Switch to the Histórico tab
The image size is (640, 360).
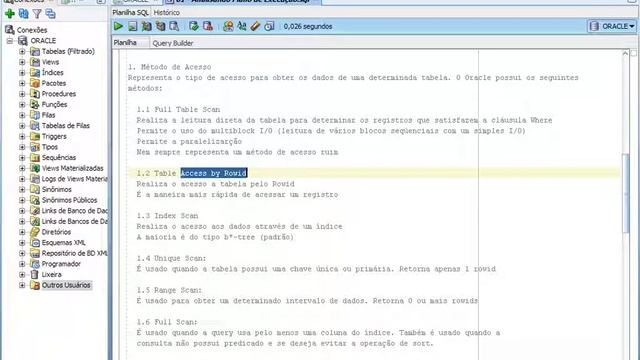[167, 13]
